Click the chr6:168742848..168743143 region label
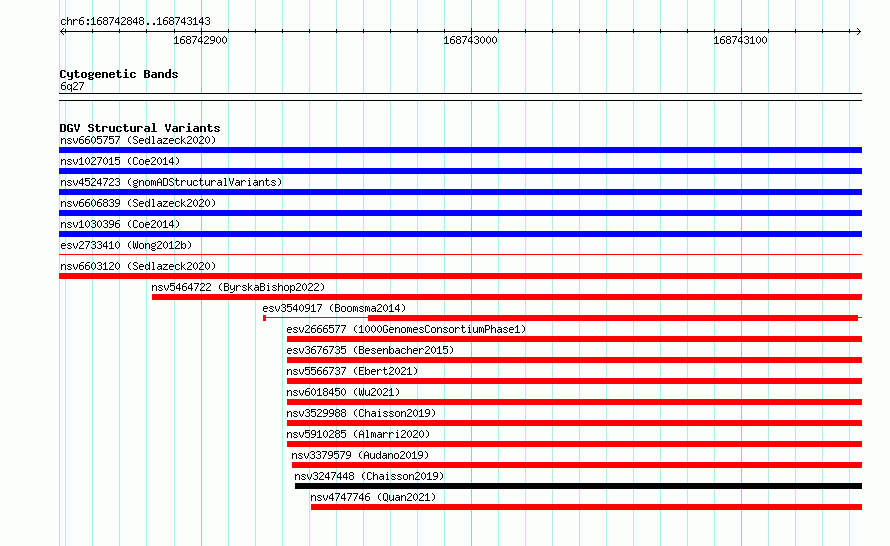 [x=135, y=22]
